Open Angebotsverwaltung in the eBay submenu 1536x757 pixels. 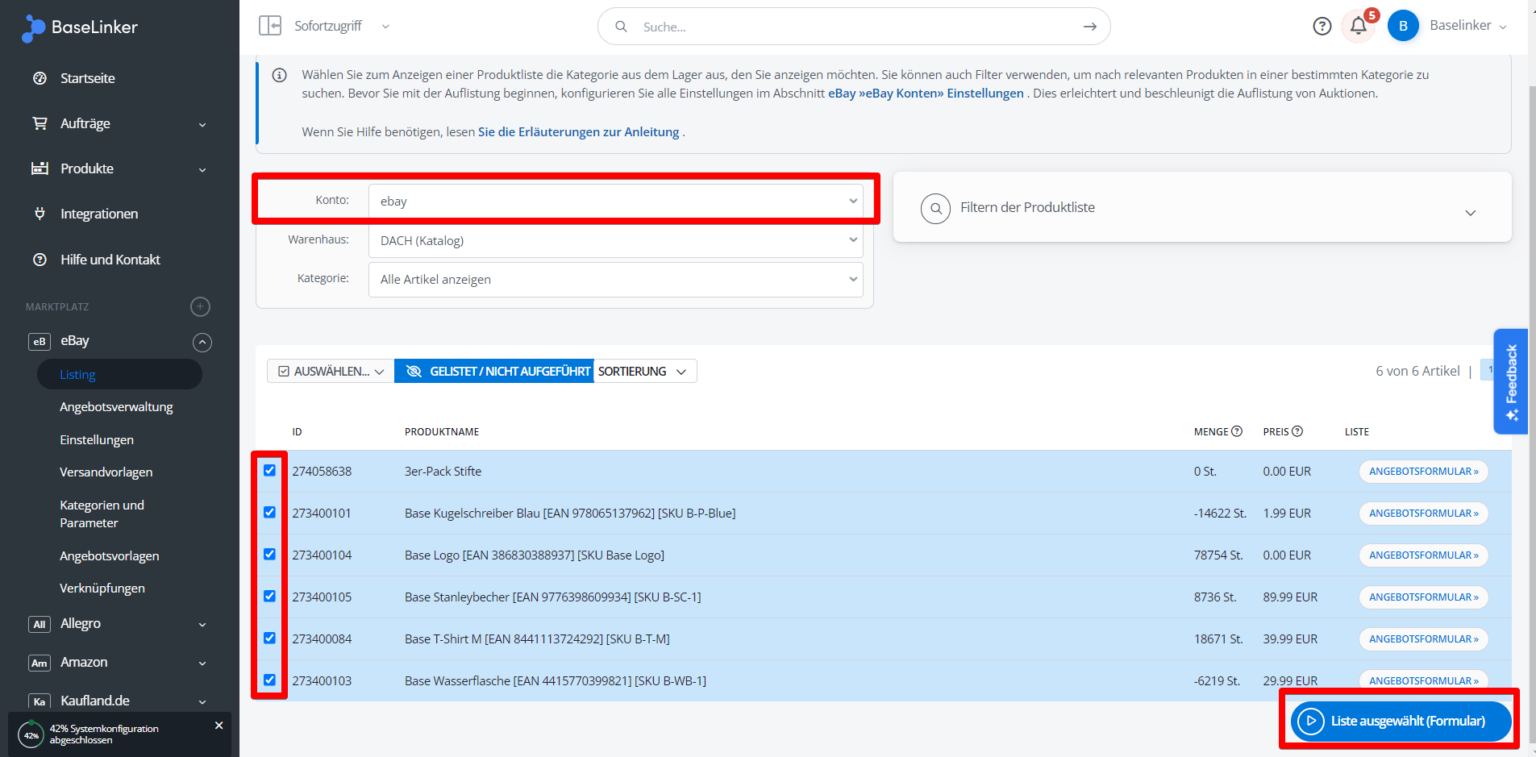(x=116, y=407)
